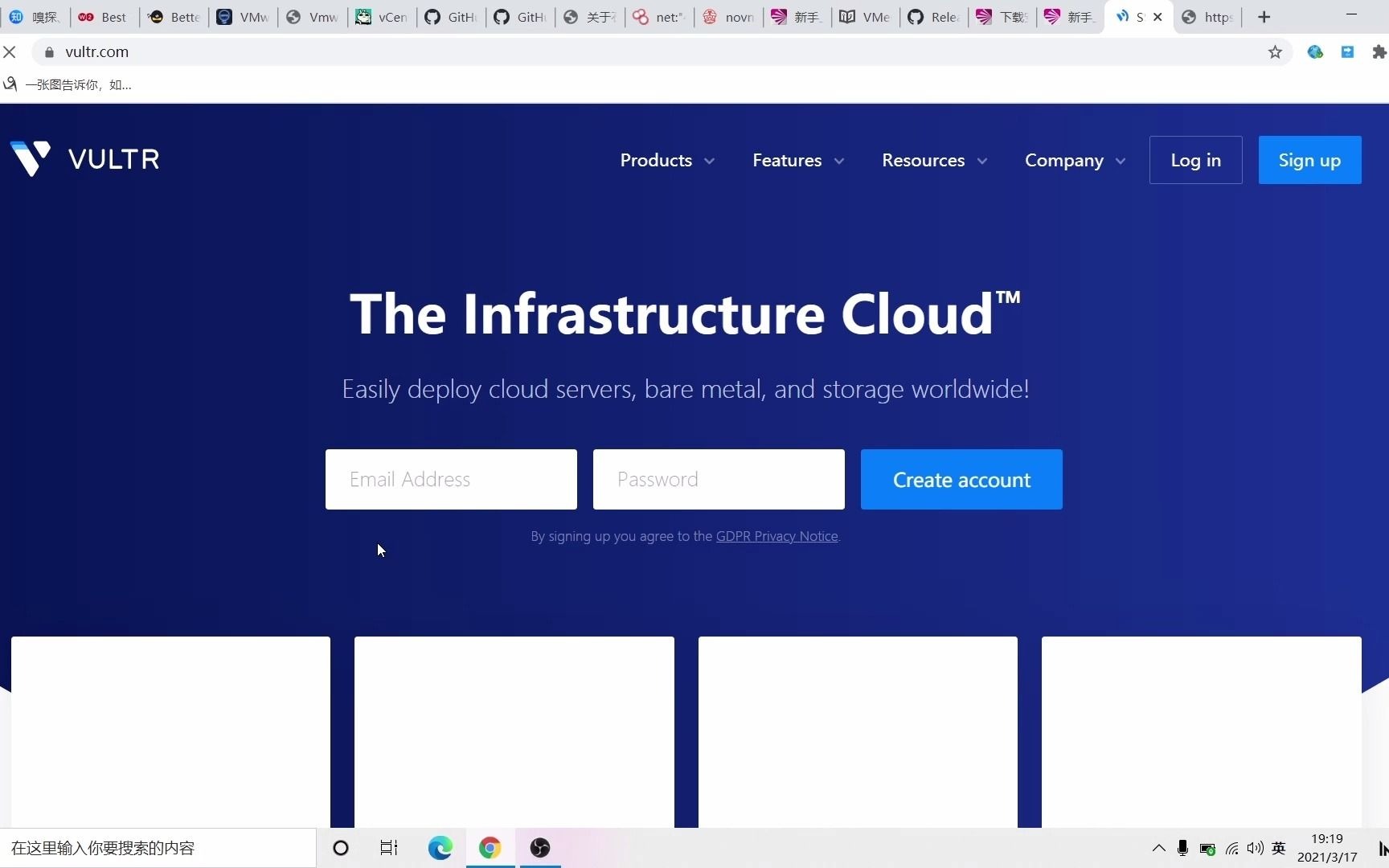
Task: Open the Extensions puzzle icon
Action: [x=1379, y=52]
